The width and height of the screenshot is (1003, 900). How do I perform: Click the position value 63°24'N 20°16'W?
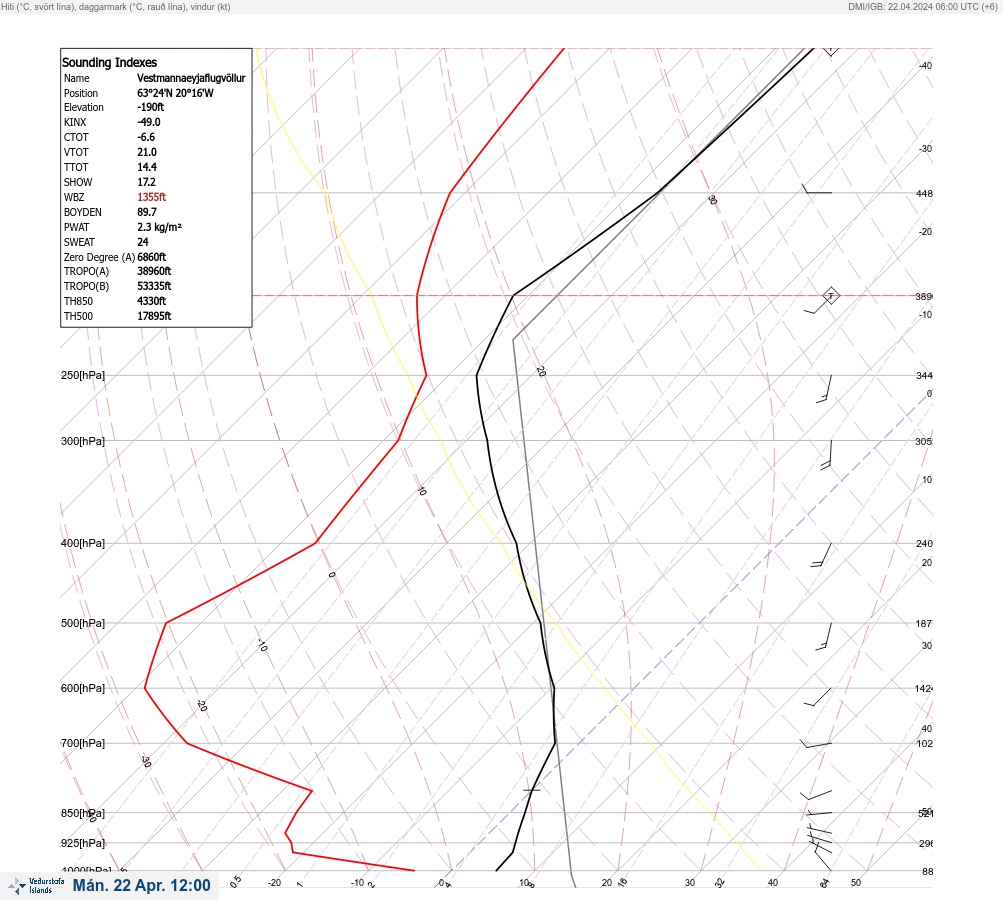click(x=175, y=93)
